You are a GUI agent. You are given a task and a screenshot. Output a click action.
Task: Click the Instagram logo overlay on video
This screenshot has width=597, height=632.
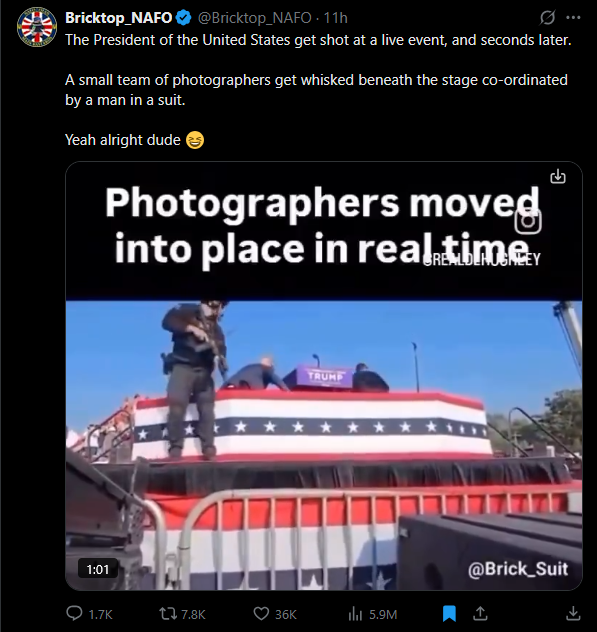(528, 221)
